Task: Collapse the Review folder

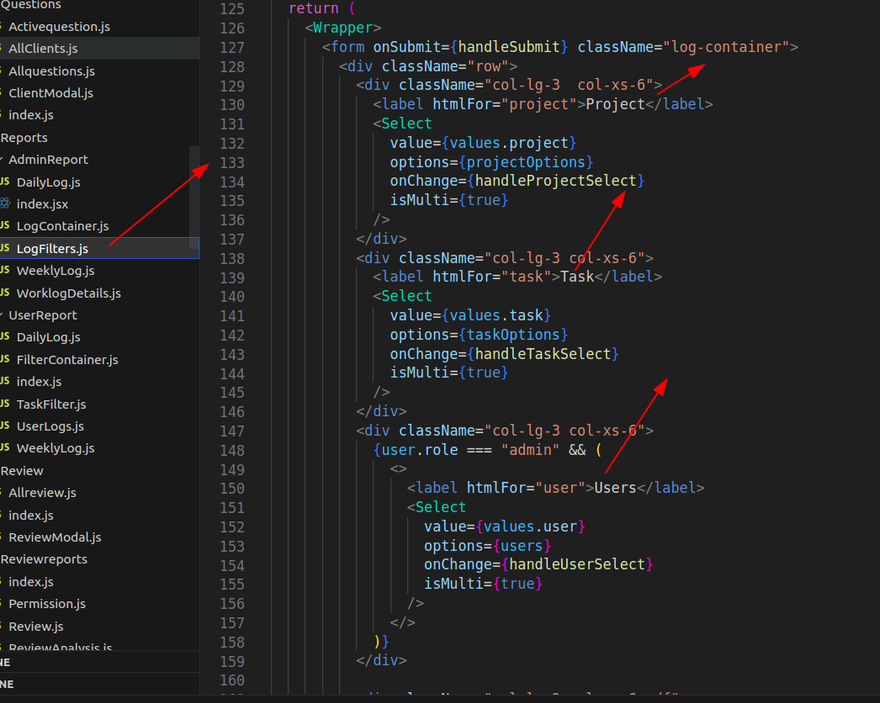Action: click(x=22, y=471)
